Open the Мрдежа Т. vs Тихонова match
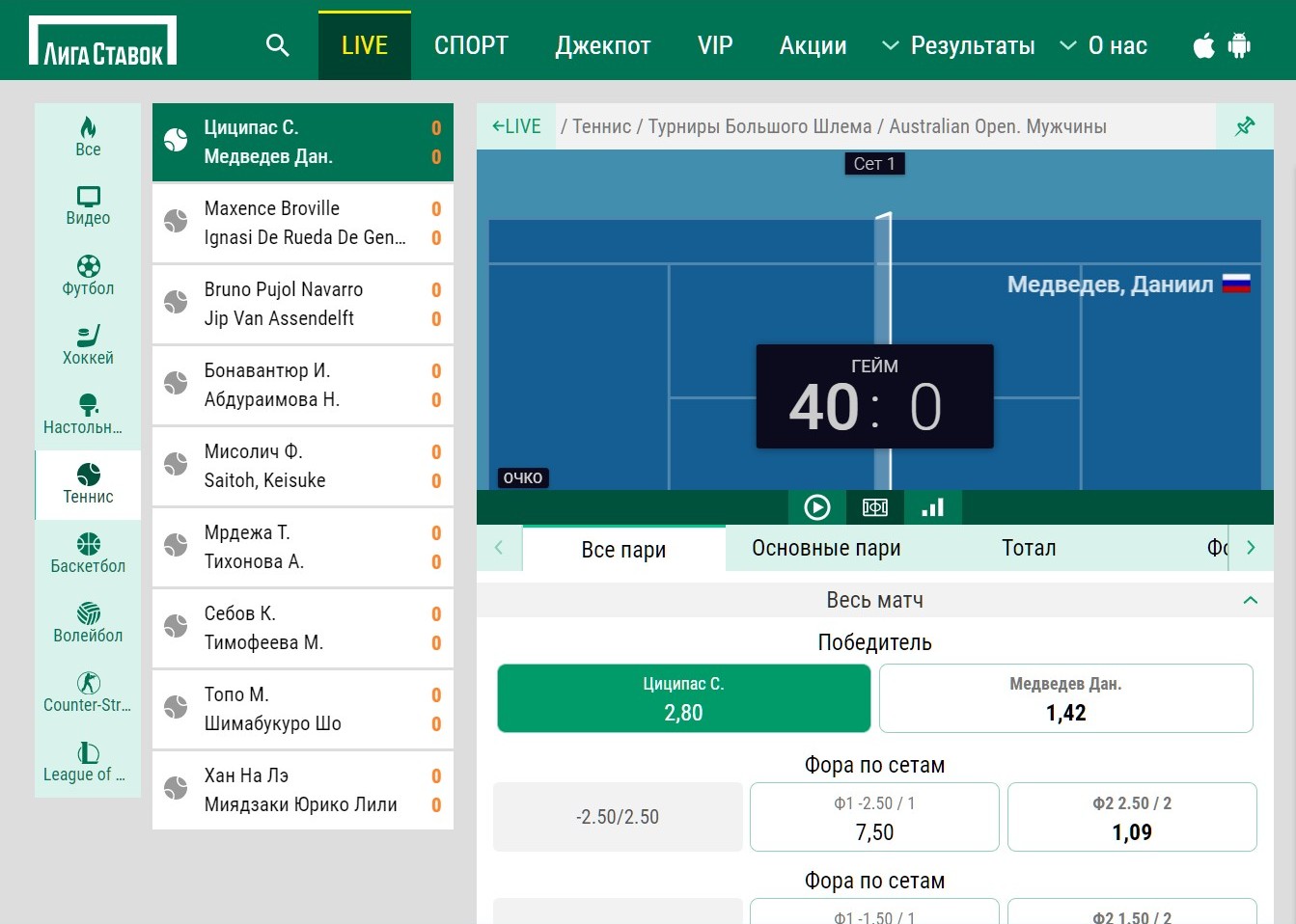This screenshot has height=924, width=1296. 303,547
